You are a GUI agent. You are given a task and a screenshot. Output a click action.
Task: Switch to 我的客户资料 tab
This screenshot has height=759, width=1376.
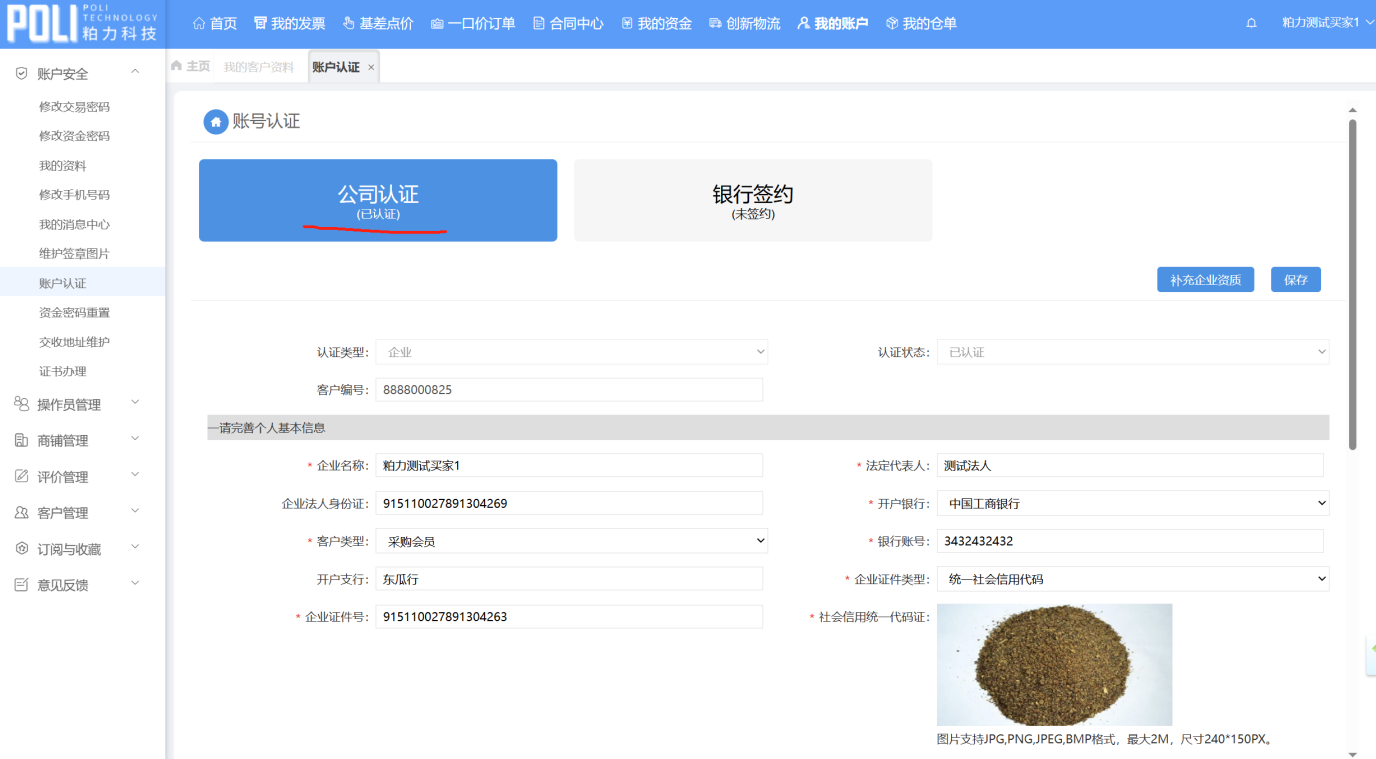tap(258, 67)
